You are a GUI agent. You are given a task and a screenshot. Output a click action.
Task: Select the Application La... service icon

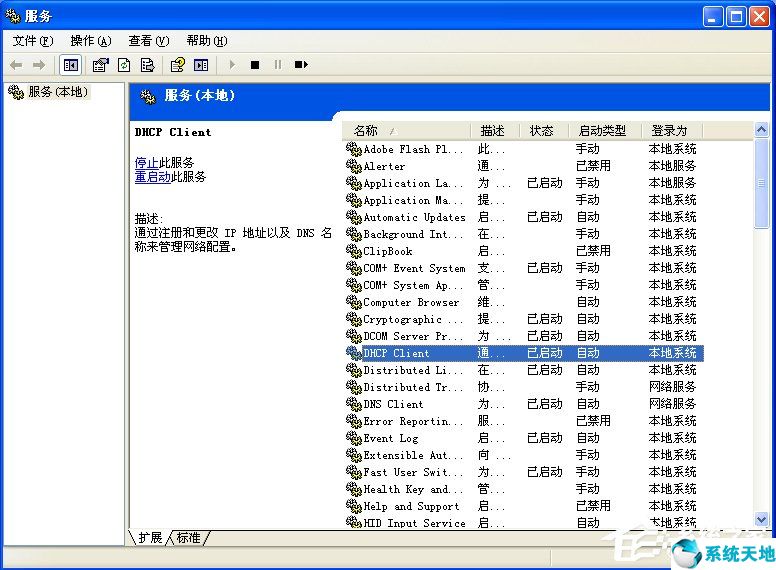[353, 183]
